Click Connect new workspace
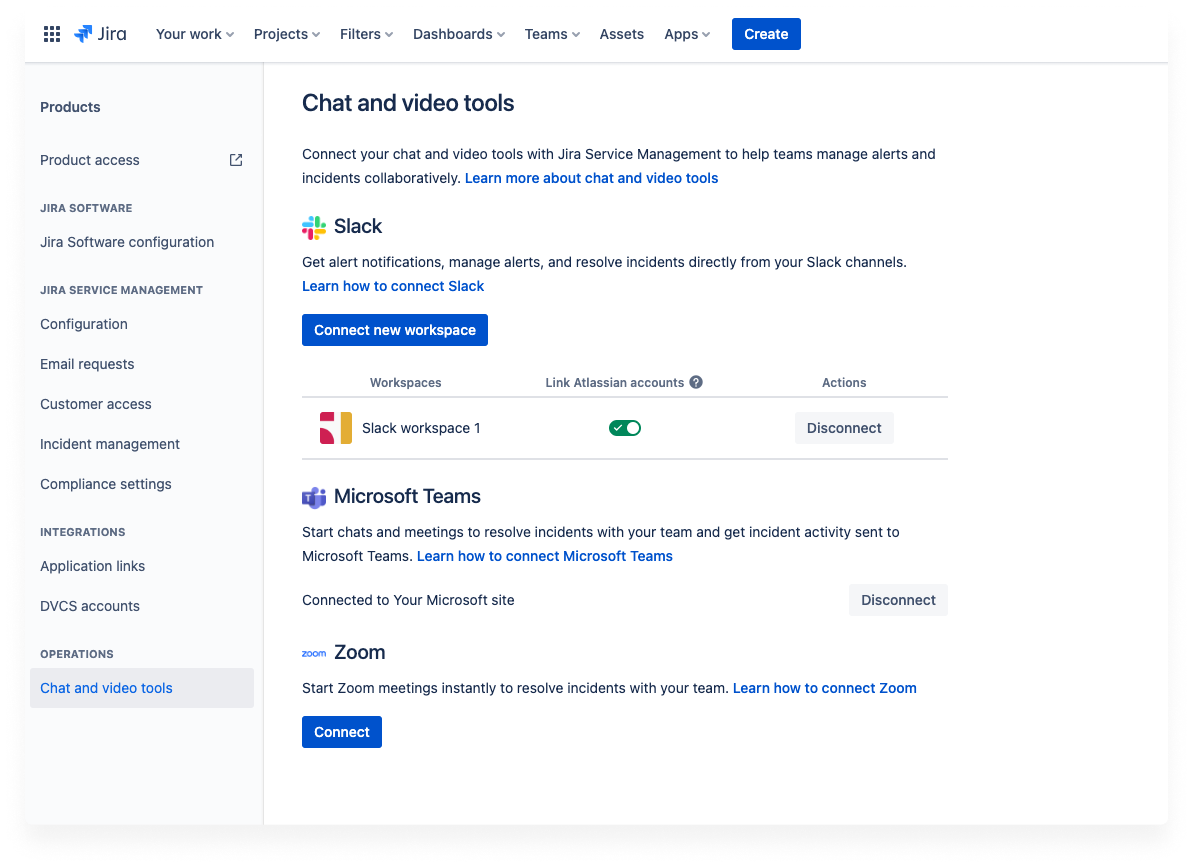The height and width of the screenshot is (868, 1193). 394,329
